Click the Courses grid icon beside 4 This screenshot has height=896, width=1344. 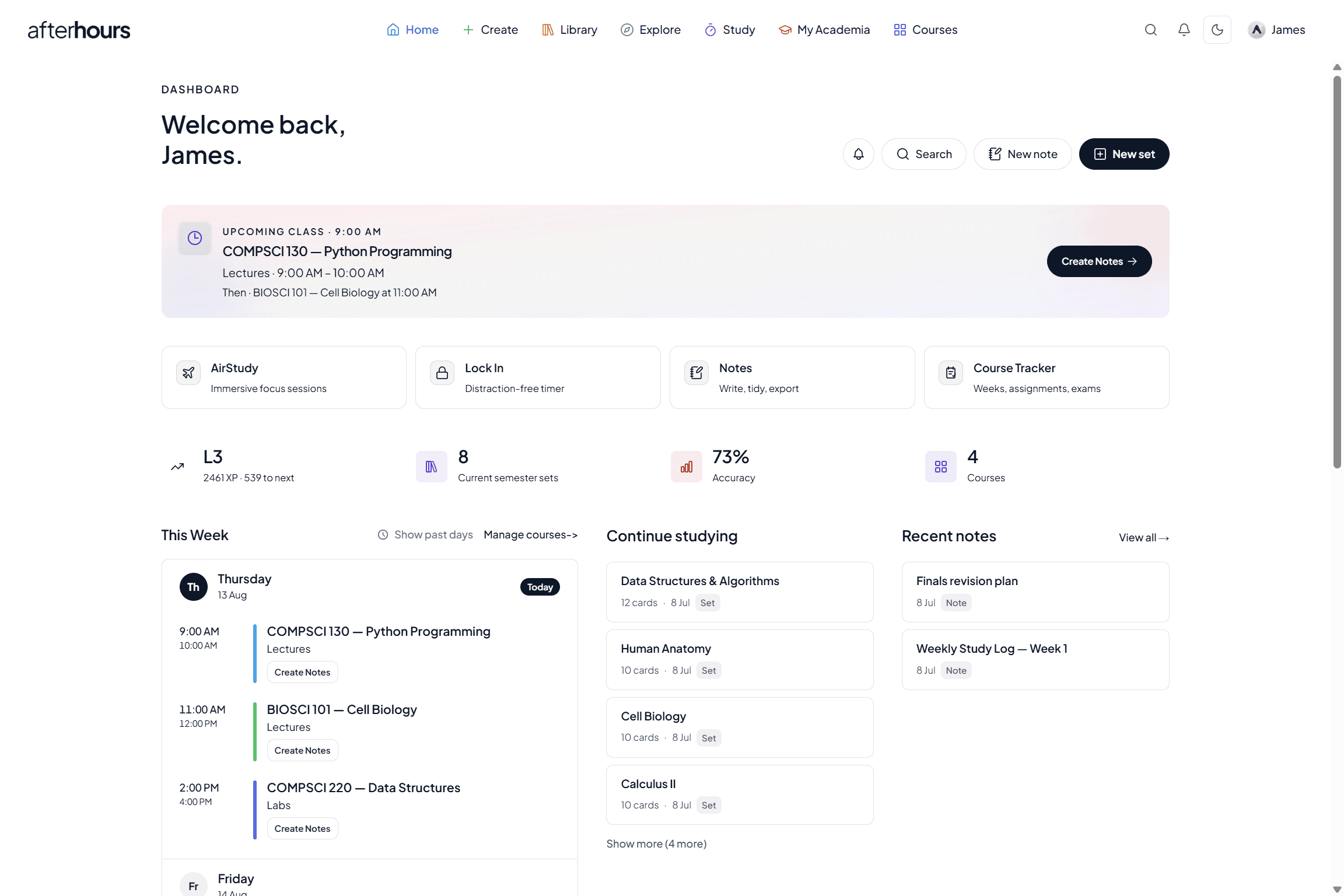click(940, 467)
